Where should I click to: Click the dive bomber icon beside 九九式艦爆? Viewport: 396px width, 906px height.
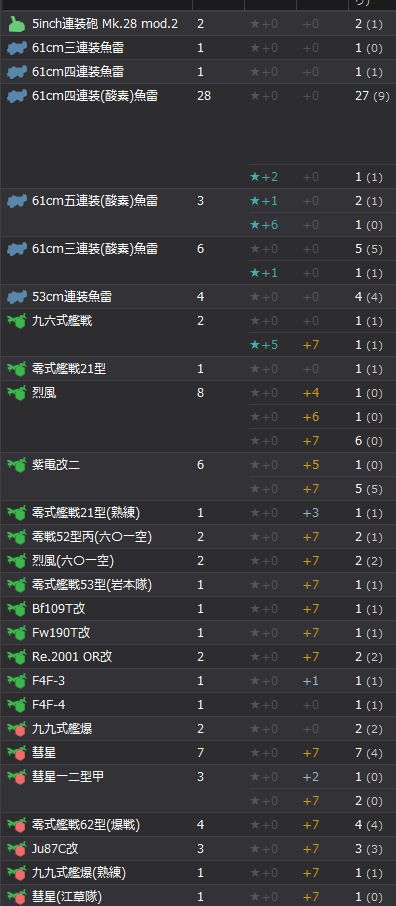click(x=17, y=729)
